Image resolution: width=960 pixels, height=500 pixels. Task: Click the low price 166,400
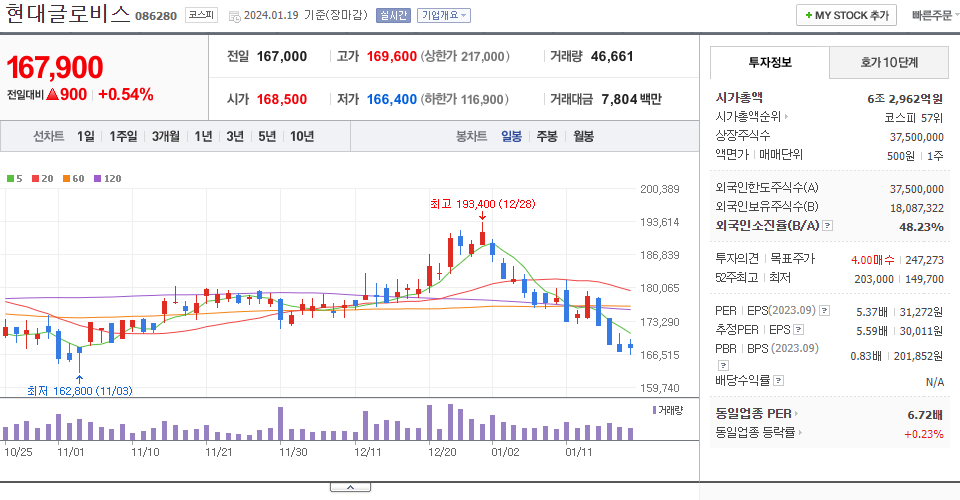point(392,99)
